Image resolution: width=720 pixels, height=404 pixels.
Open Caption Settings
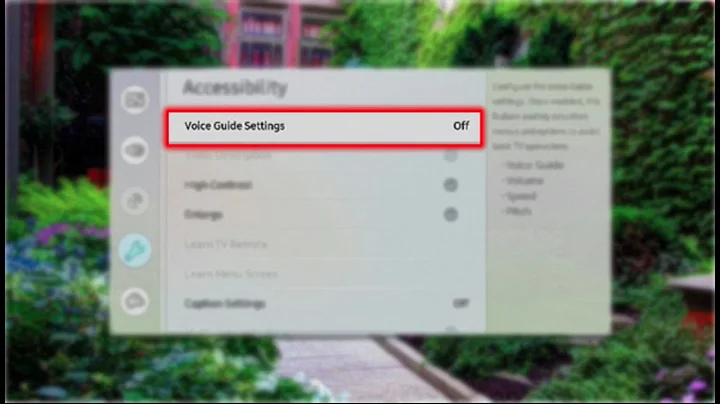point(324,303)
